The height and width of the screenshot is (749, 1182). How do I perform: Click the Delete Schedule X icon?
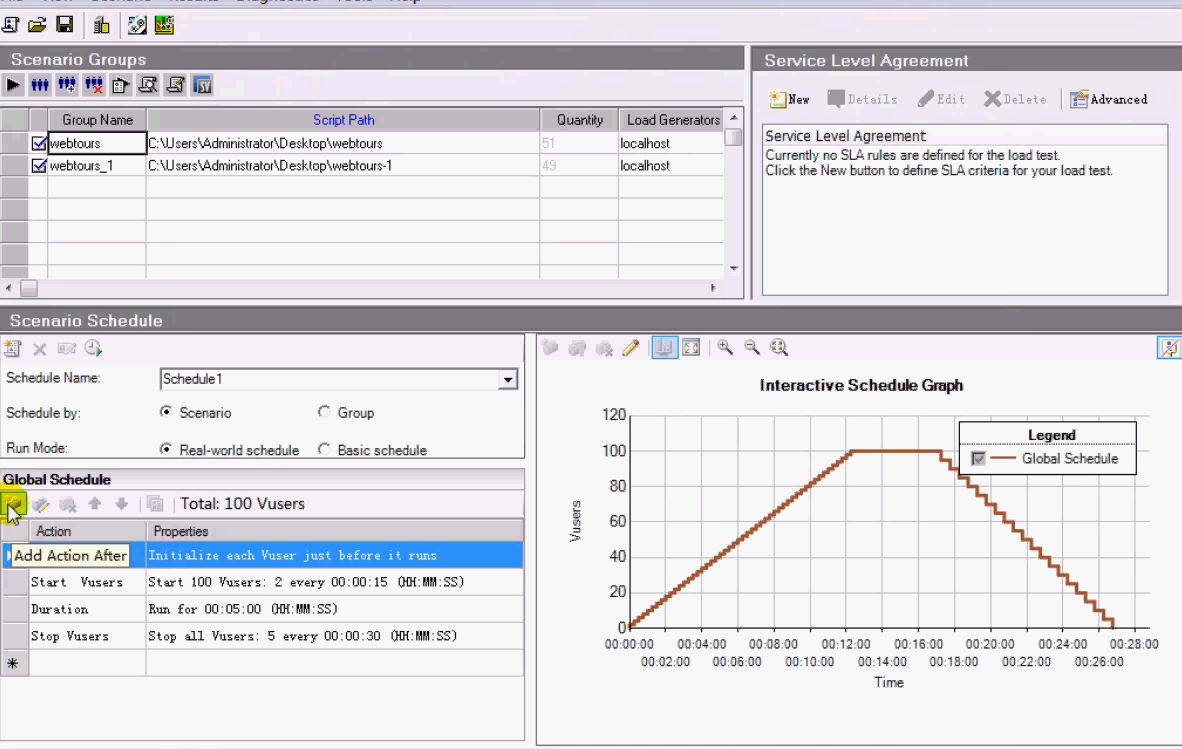click(39, 348)
